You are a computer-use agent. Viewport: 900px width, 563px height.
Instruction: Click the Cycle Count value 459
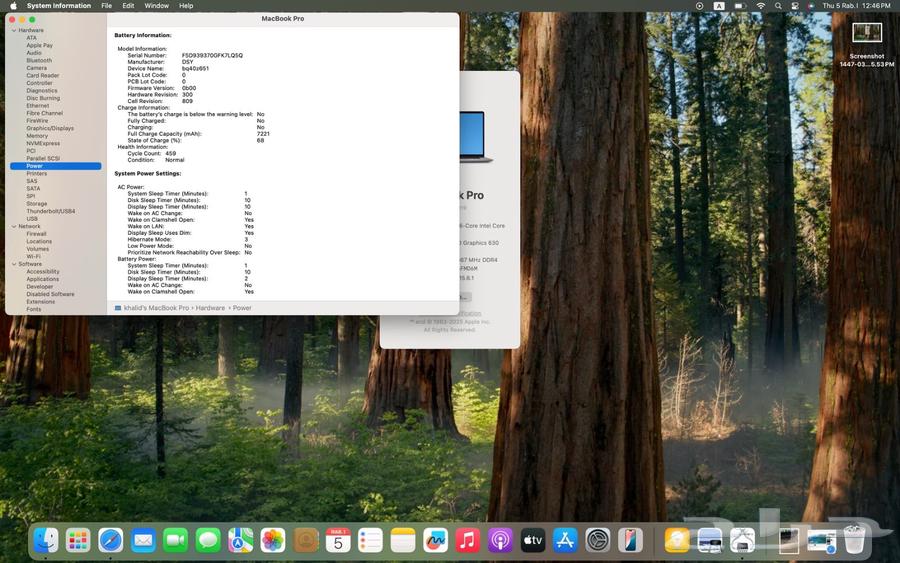coord(170,154)
